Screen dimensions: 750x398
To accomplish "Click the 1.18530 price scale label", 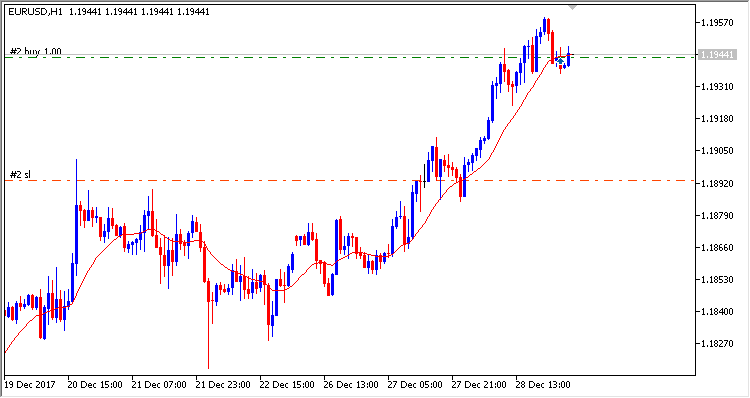I will pos(717,279).
